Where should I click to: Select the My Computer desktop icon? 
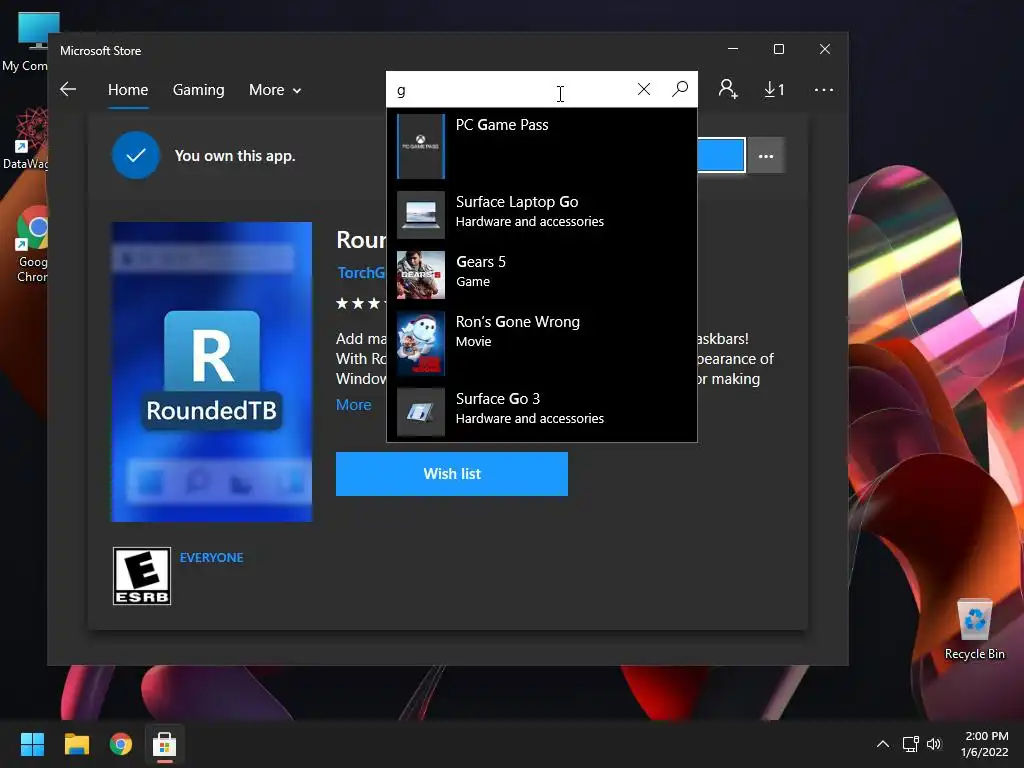pyautogui.click(x=29, y=42)
